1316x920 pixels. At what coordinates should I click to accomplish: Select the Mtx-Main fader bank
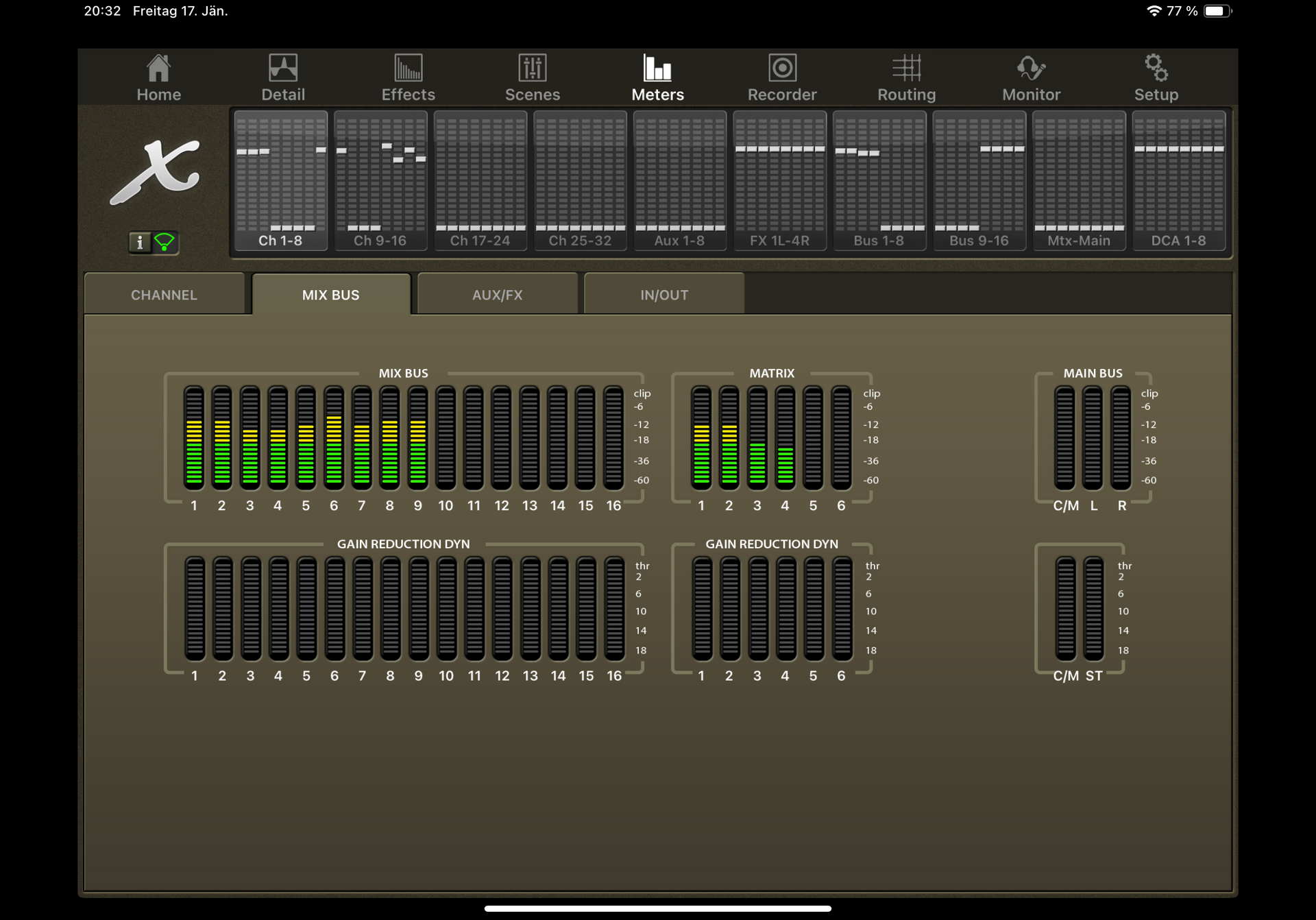pyautogui.click(x=1079, y=181)
